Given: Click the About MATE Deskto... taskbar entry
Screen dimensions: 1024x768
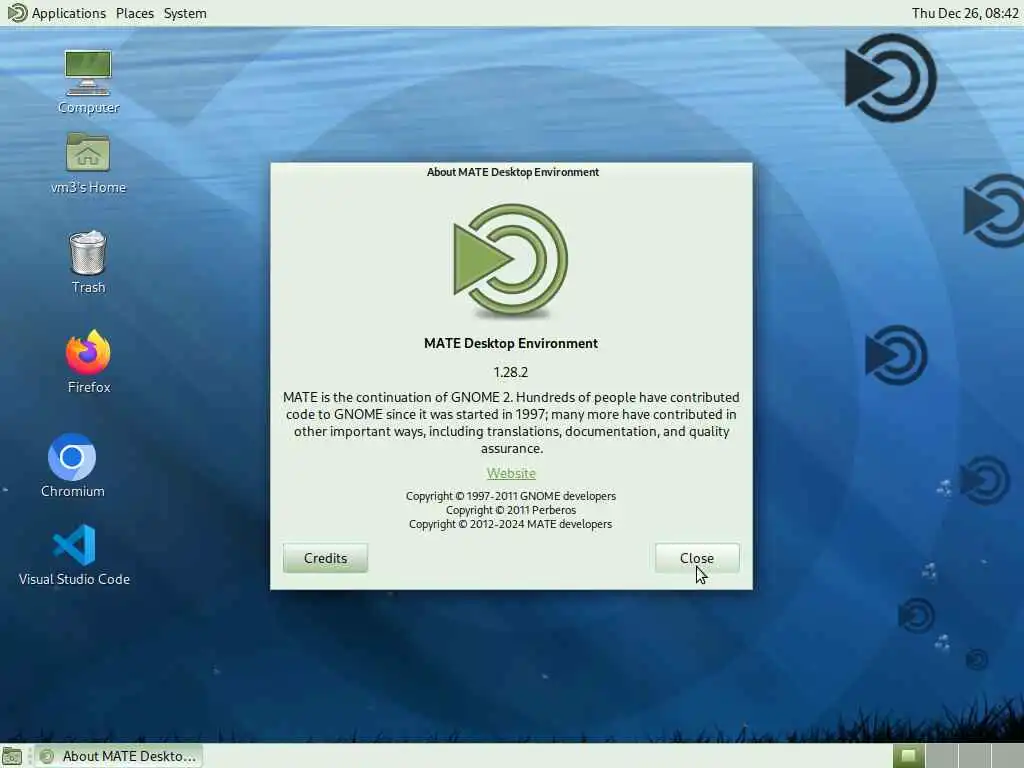Looking at the screenshot, I should (119, 756).
